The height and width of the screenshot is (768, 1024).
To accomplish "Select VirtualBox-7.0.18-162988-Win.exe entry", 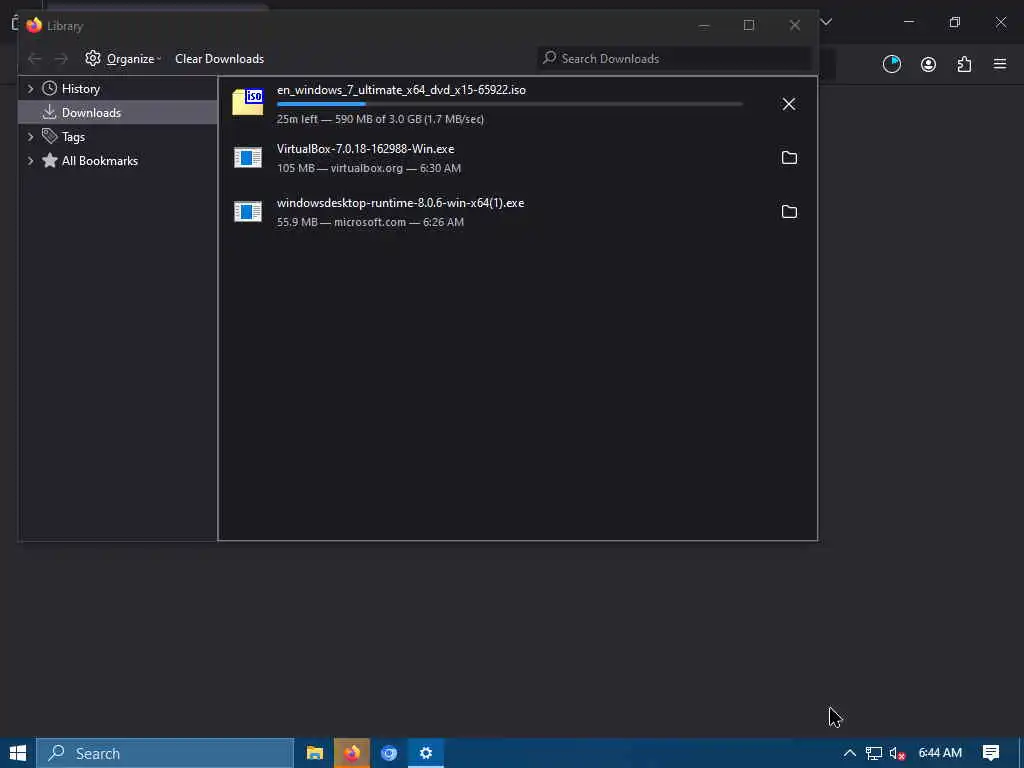I will pos(365,149).
